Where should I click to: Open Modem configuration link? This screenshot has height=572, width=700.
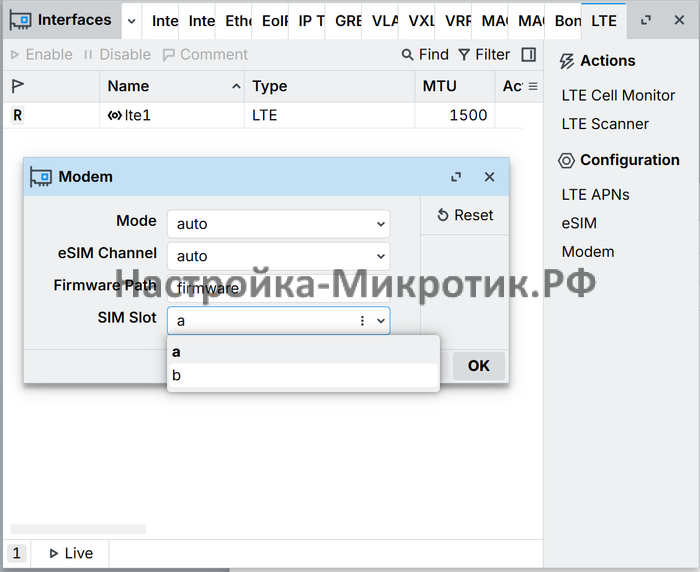(x=588, y=251)
